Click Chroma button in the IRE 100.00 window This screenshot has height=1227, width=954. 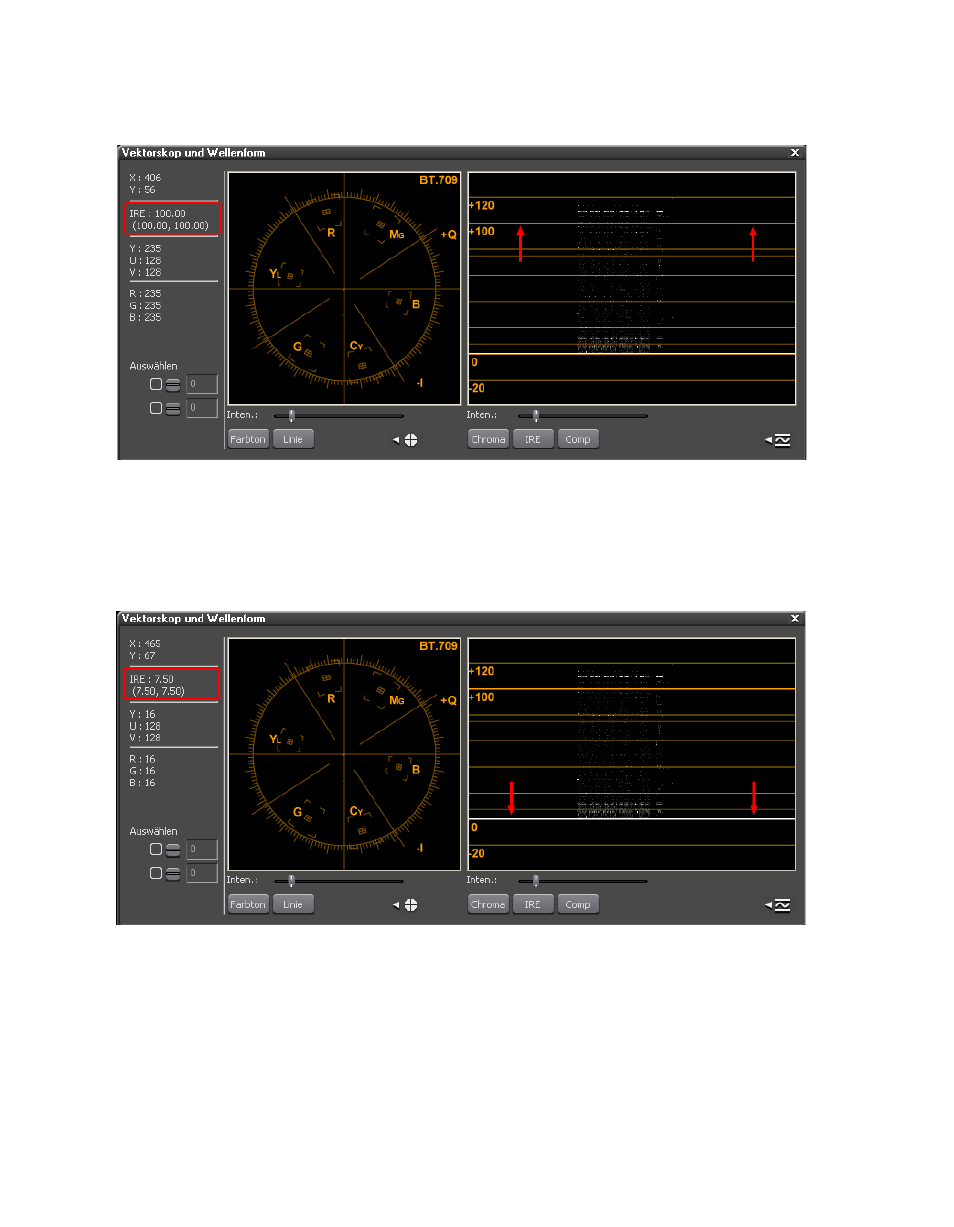tap(488, 439)
